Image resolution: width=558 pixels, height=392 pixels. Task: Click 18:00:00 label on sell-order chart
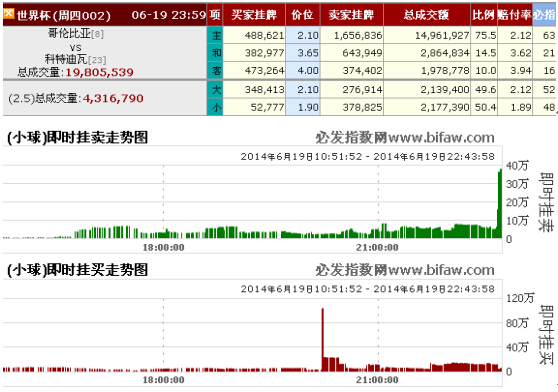[x=163, y=248]
